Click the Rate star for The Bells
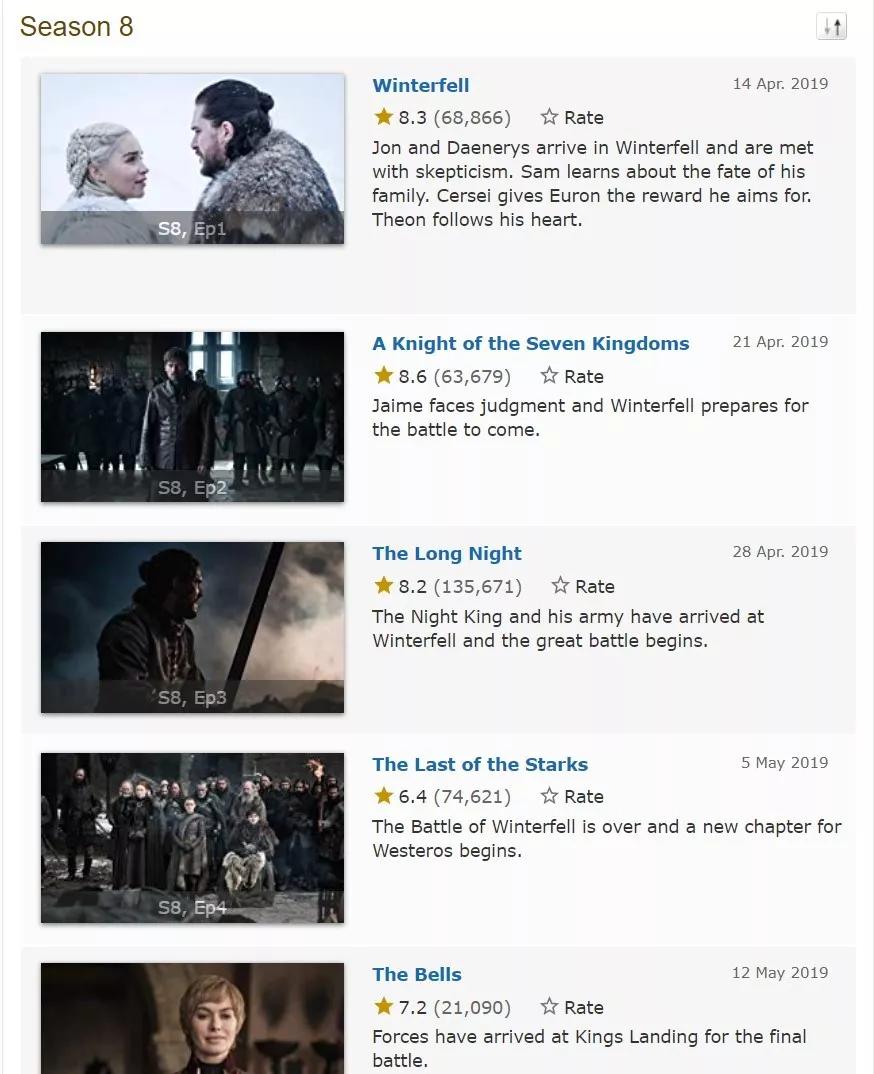Viewport: 874px width, 1074px height. point(549,1006)
